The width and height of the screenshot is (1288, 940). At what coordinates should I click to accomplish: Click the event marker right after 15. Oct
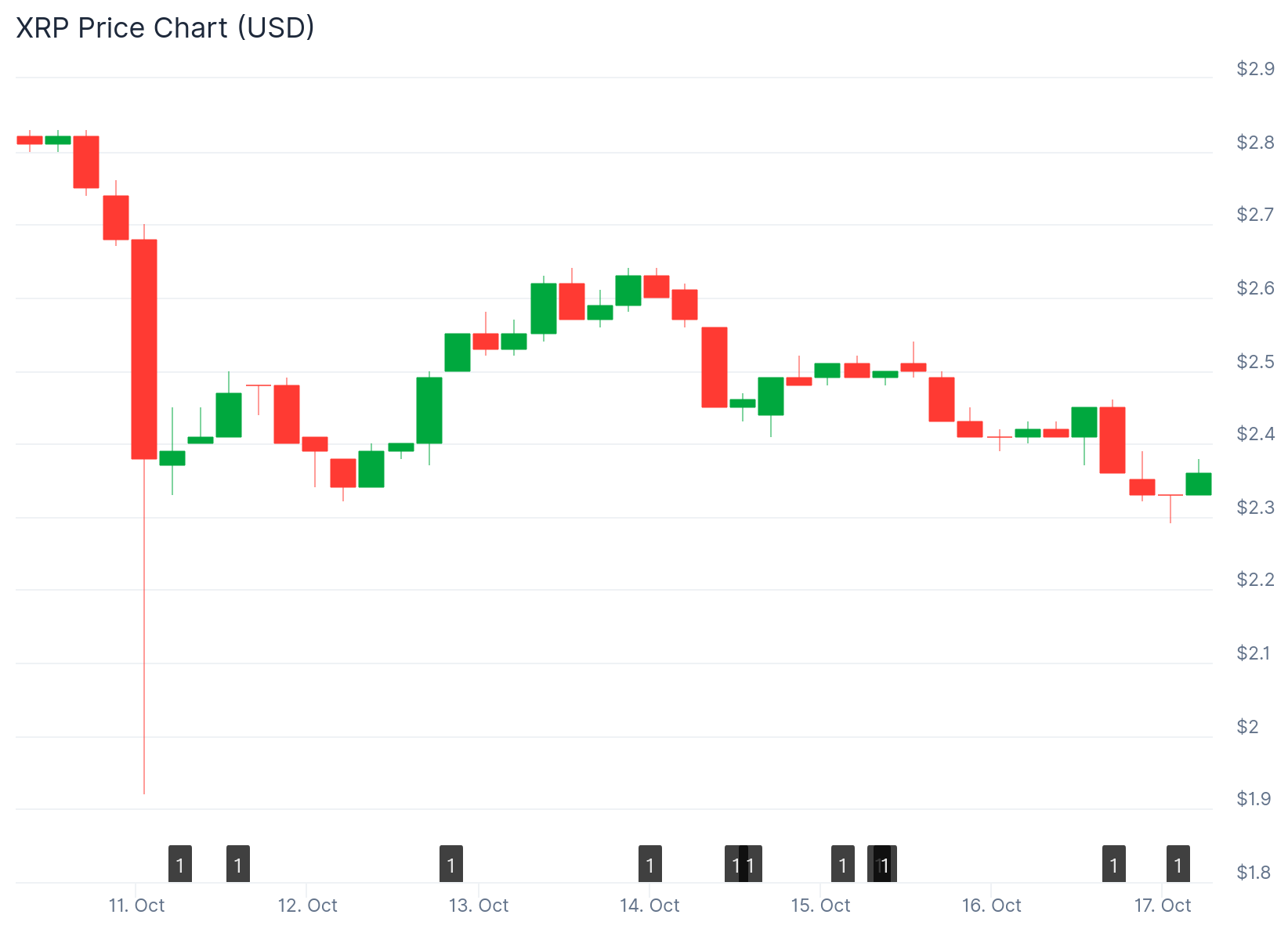[842, 865]
